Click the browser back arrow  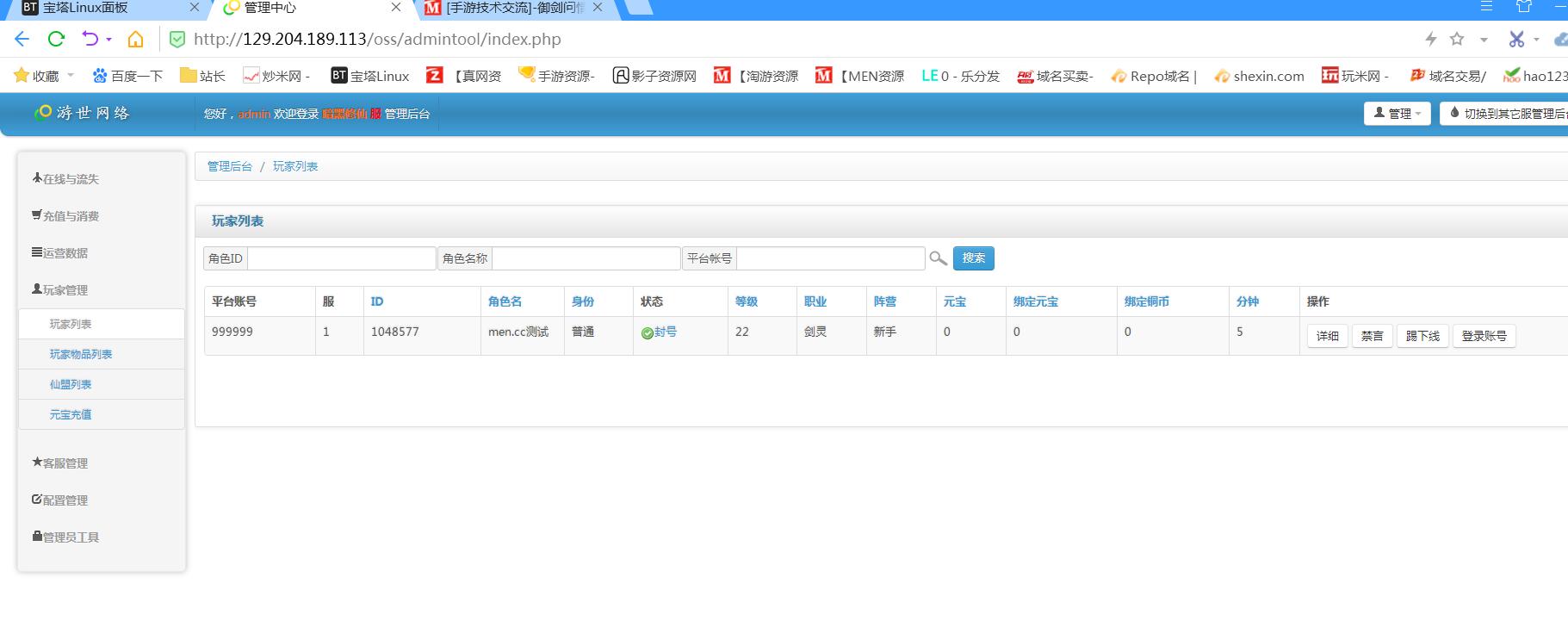click(x=22, y=39)
